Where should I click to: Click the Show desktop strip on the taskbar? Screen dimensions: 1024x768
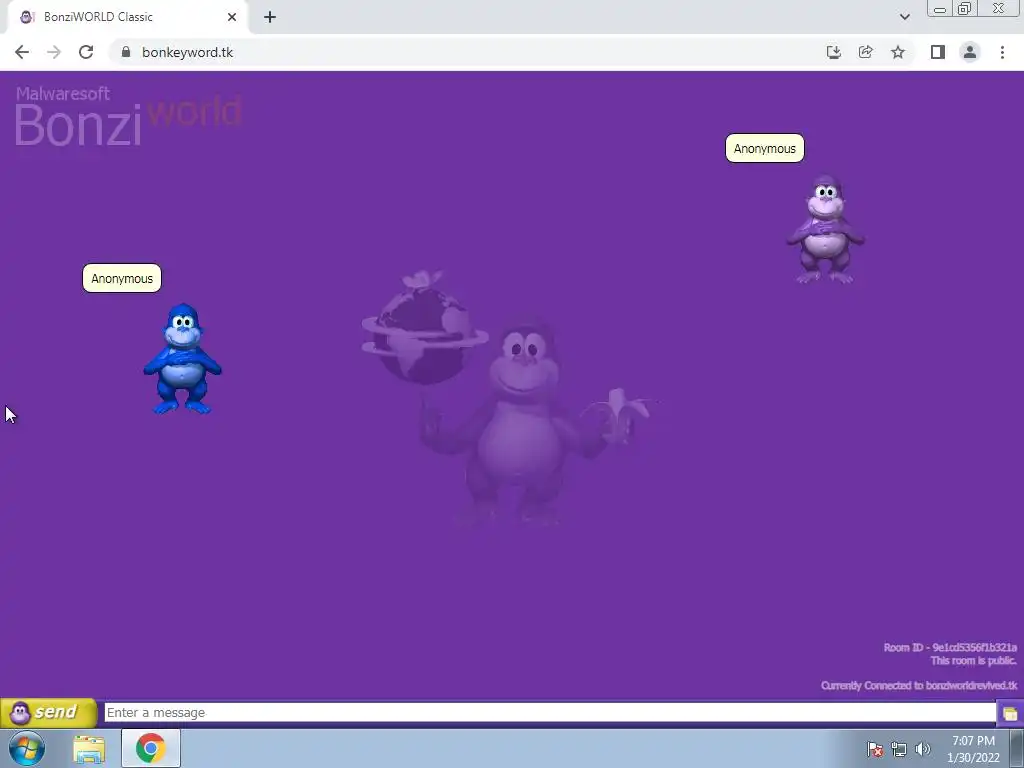coord(1017,748)
